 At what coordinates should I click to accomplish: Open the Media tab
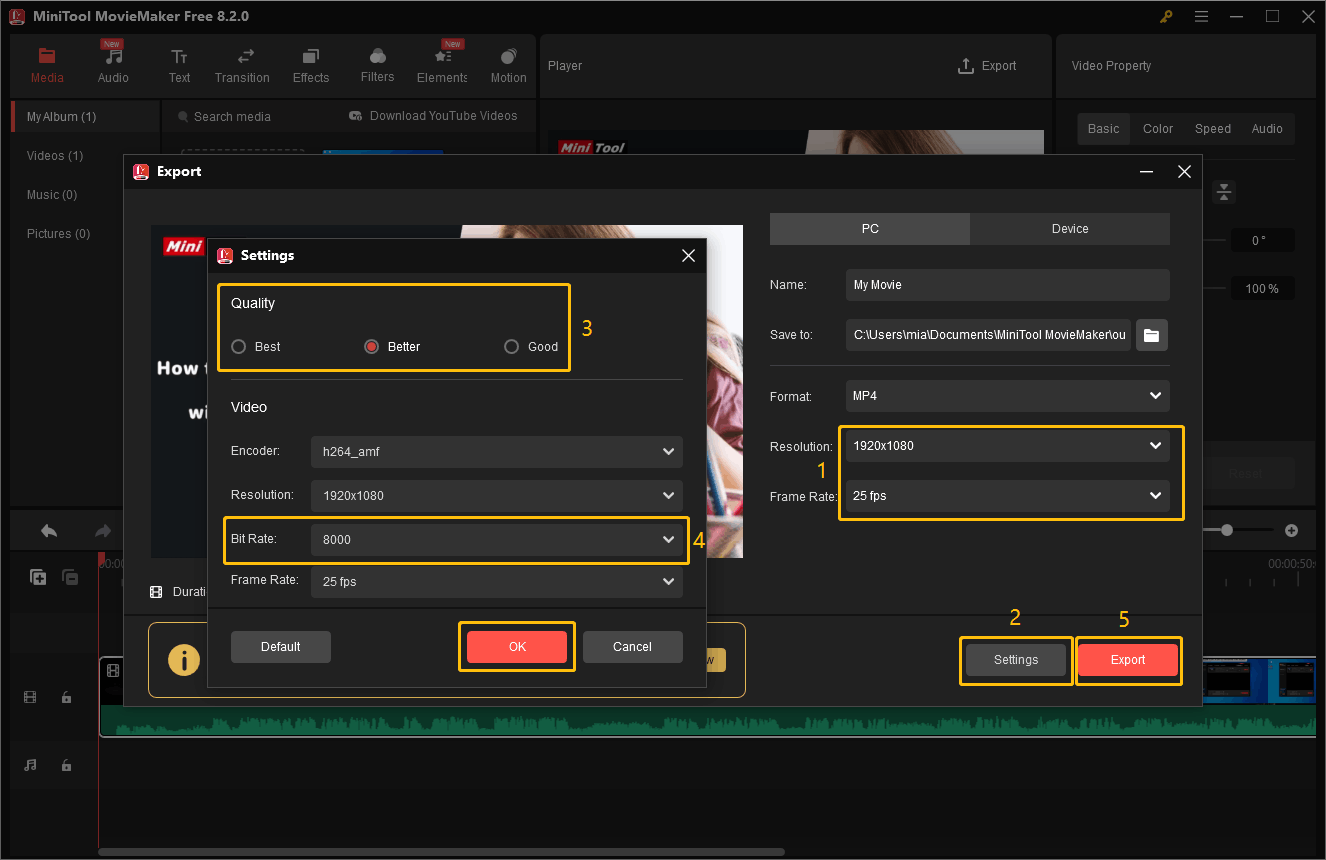[x=47, y=66]
